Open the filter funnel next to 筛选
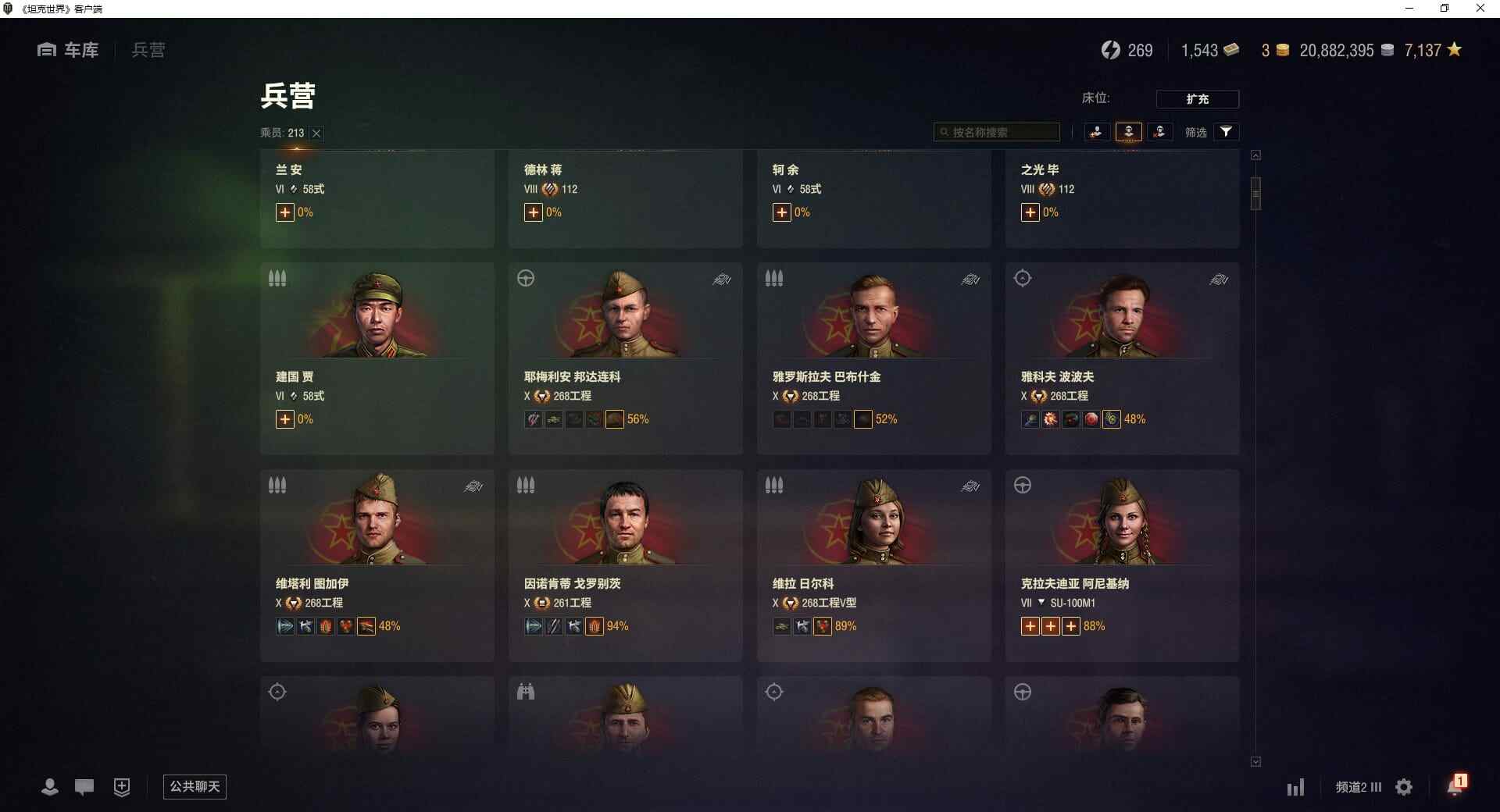Image resolution: width=1500 pixels, height=812 pixels. coord(1226,132)
